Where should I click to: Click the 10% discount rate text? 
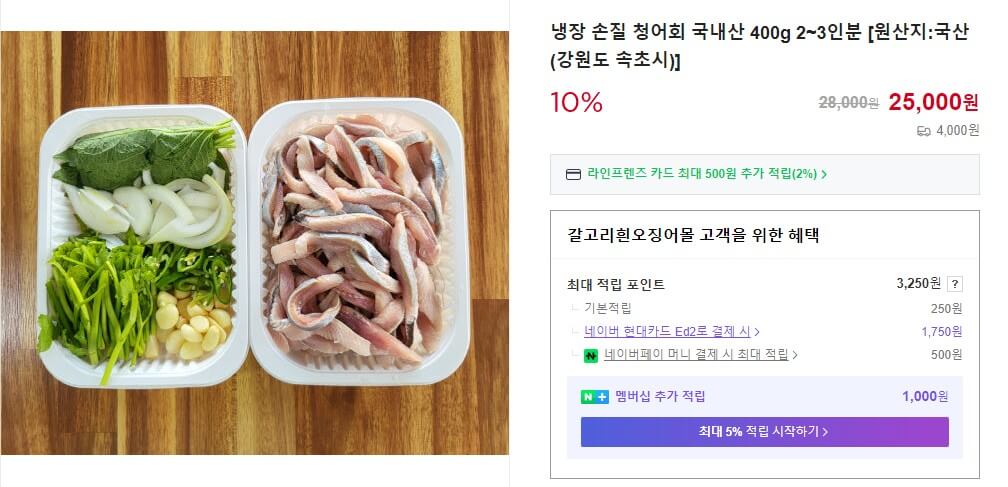pos(577,102)
